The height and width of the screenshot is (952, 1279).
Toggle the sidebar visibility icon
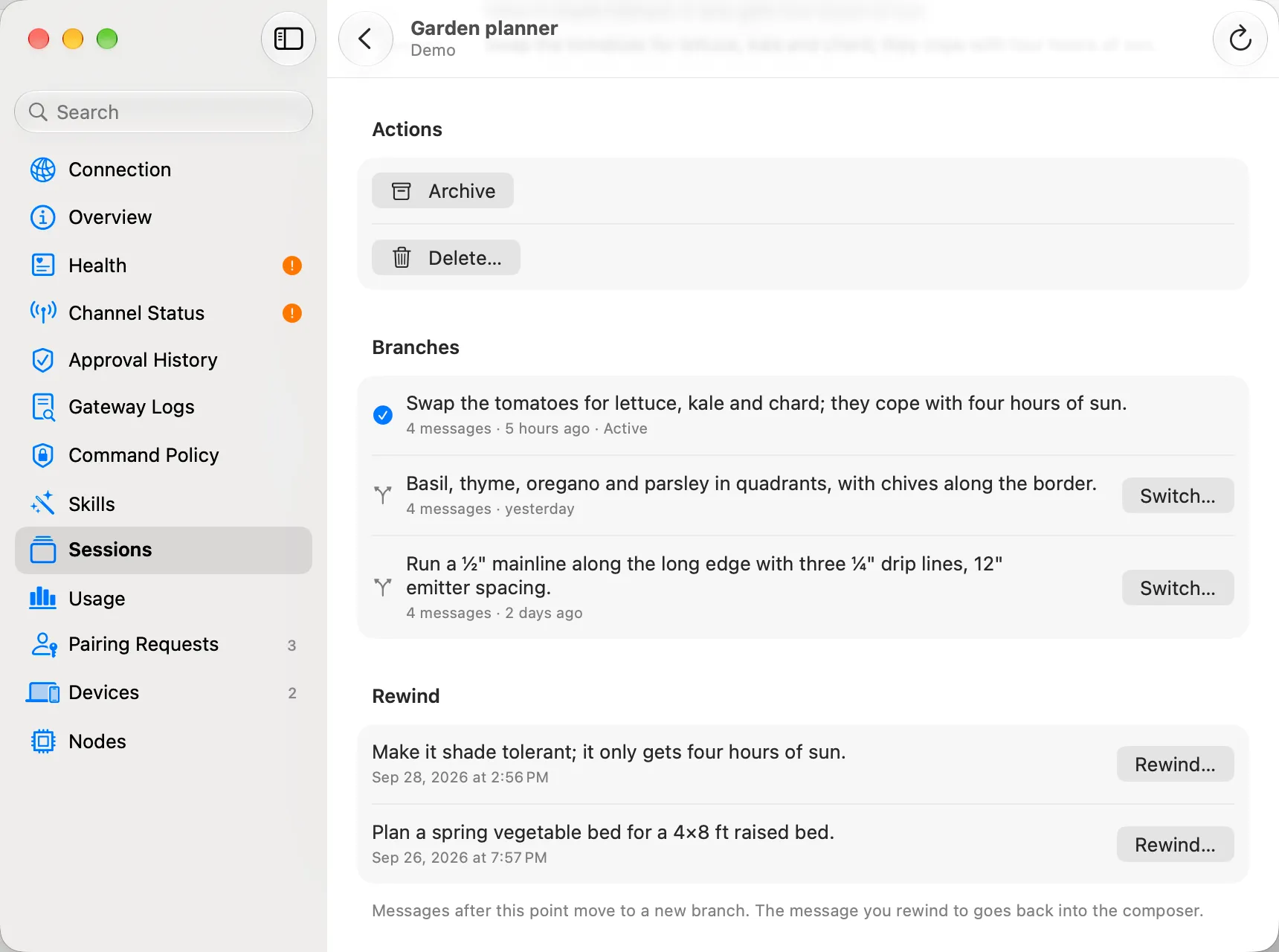[289, 39]
